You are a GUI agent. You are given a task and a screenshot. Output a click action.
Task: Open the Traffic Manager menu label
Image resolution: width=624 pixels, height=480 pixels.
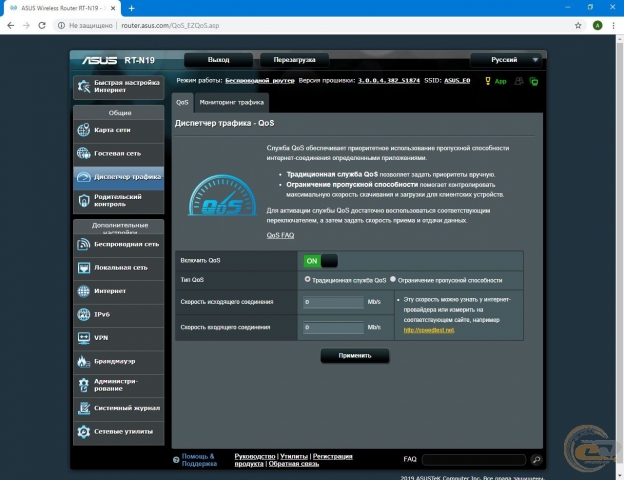coord(127,177)
